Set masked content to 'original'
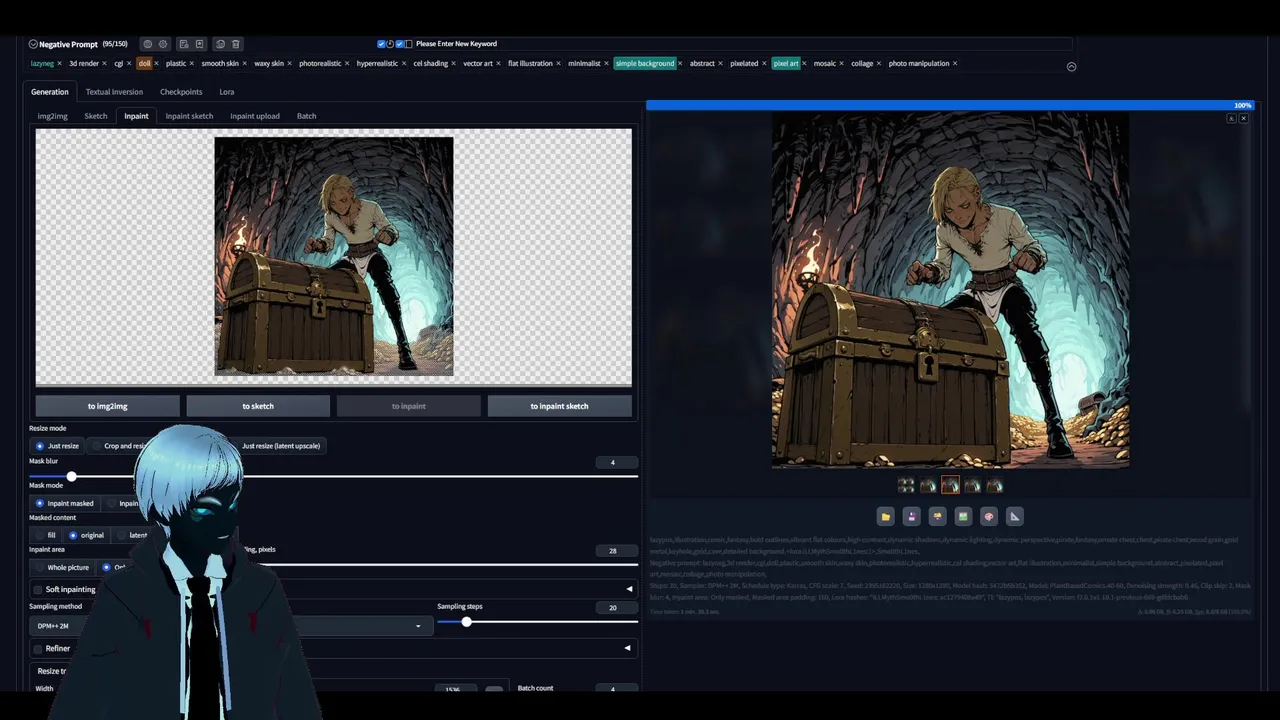Screen dimensions: 1280x720 87,535
